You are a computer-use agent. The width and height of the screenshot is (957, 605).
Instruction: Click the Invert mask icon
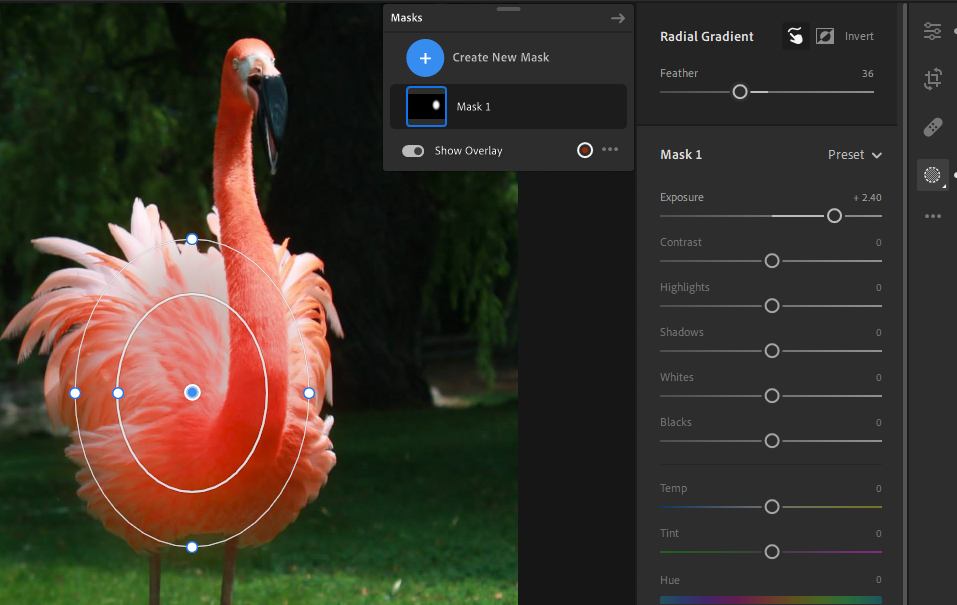pos(825,37)
